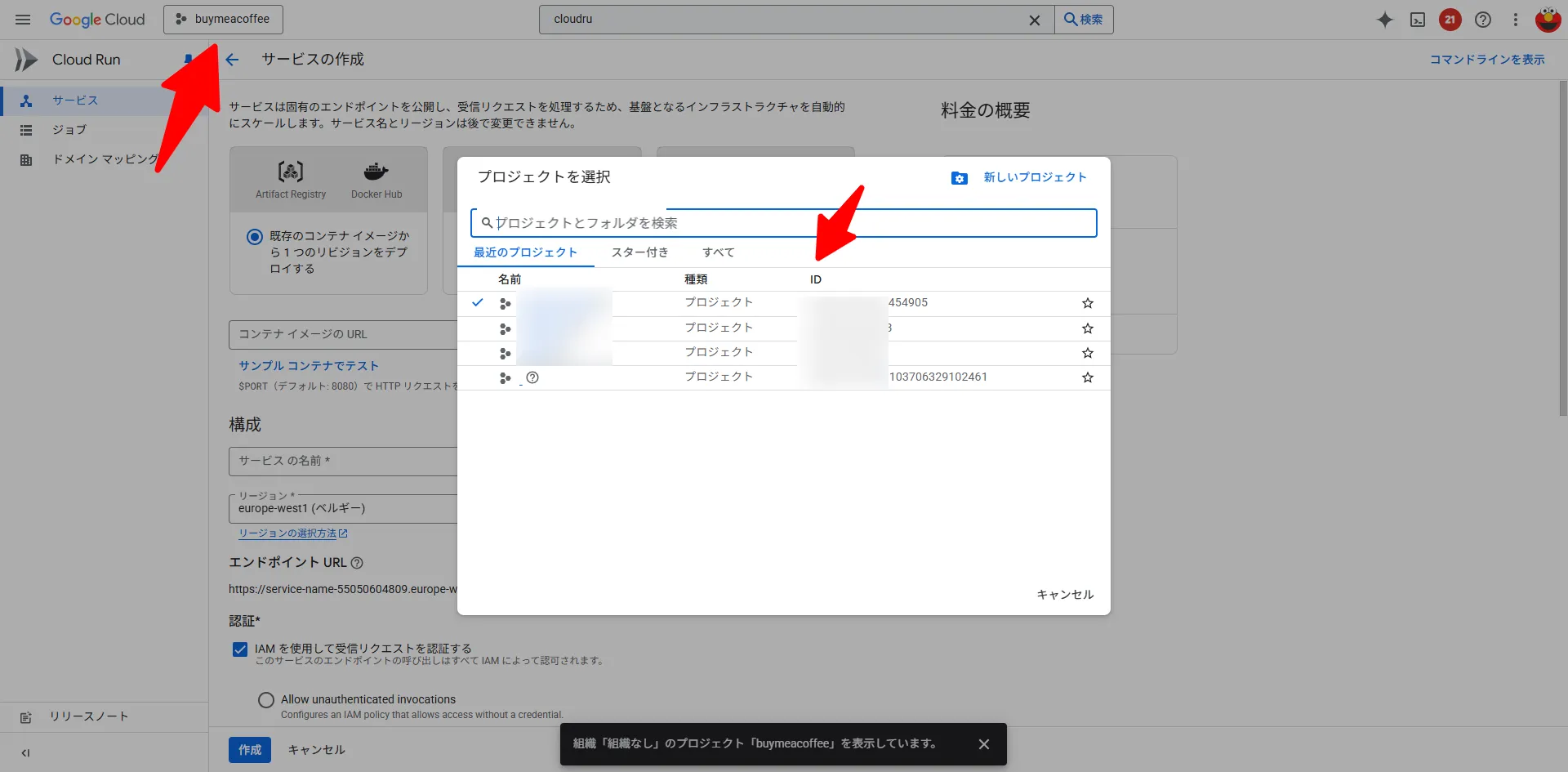Image resolution: width=1568 pixels, height=772 pixels.
Task: Open the buymeacoffee project selector dropdown
Action: click(x=223, y=20)
